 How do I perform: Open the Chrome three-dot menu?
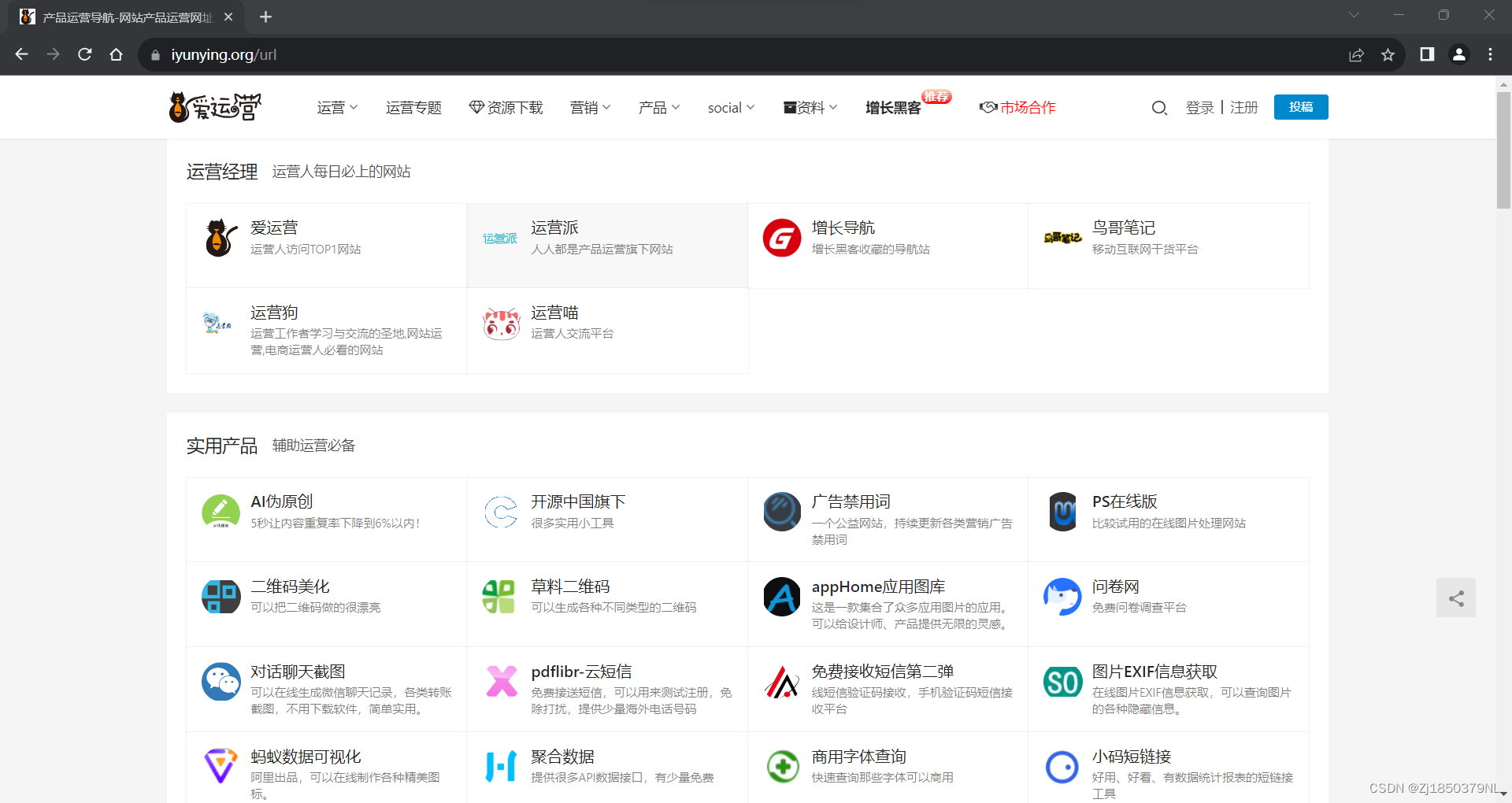point(1490,54)
